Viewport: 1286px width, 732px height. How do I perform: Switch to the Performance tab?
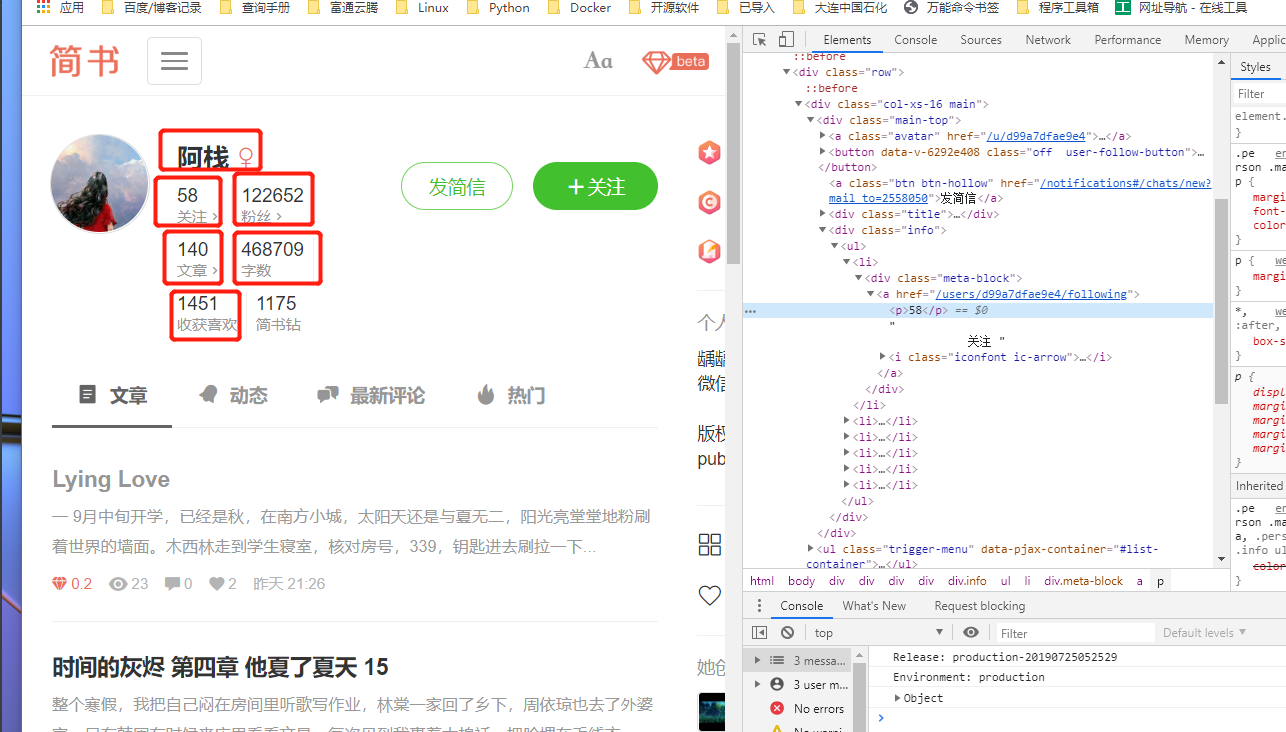1127,40
